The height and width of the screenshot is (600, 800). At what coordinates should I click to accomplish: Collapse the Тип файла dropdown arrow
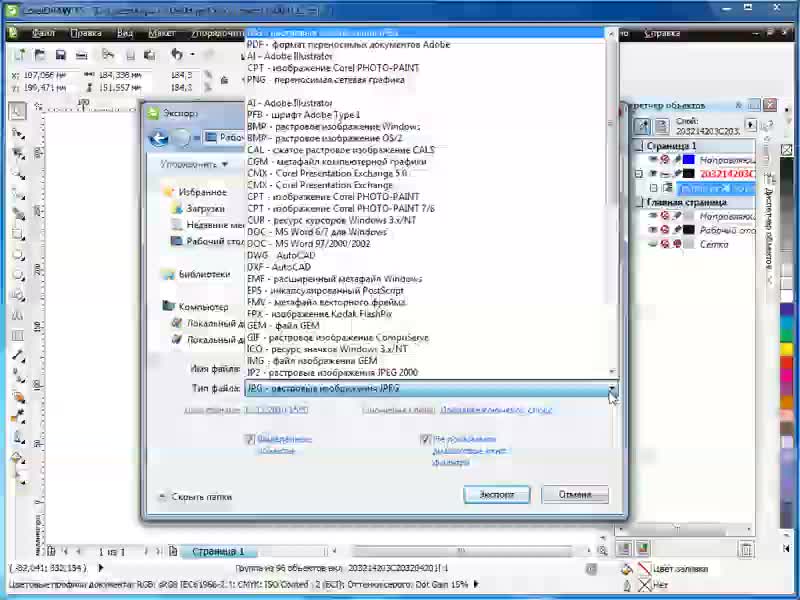pyautogui.click(x=612, y=389)
